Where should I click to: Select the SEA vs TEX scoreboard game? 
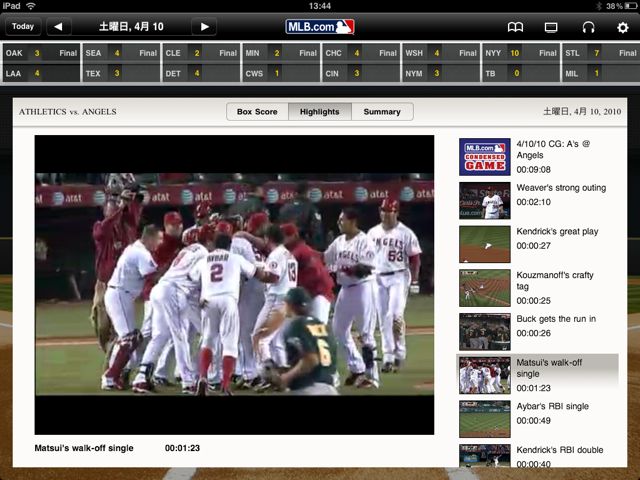[121, 63]
